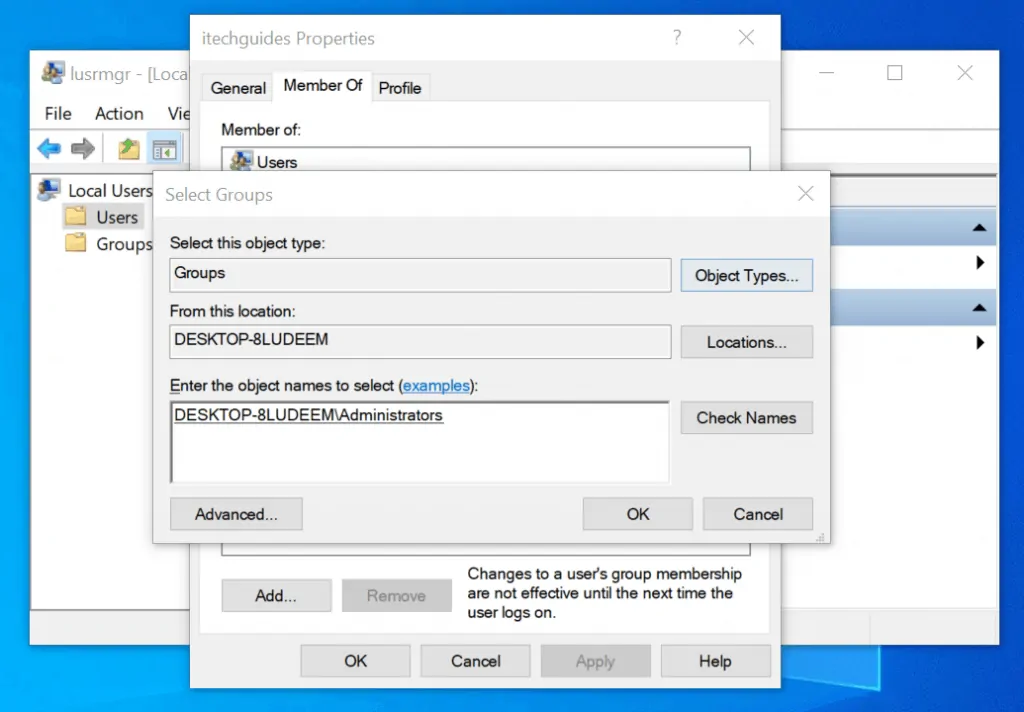This screenshot has width=1024, height=712.
Task: Click the up one level folder icon
Action: pyautogui.click(x=128, y=149)
